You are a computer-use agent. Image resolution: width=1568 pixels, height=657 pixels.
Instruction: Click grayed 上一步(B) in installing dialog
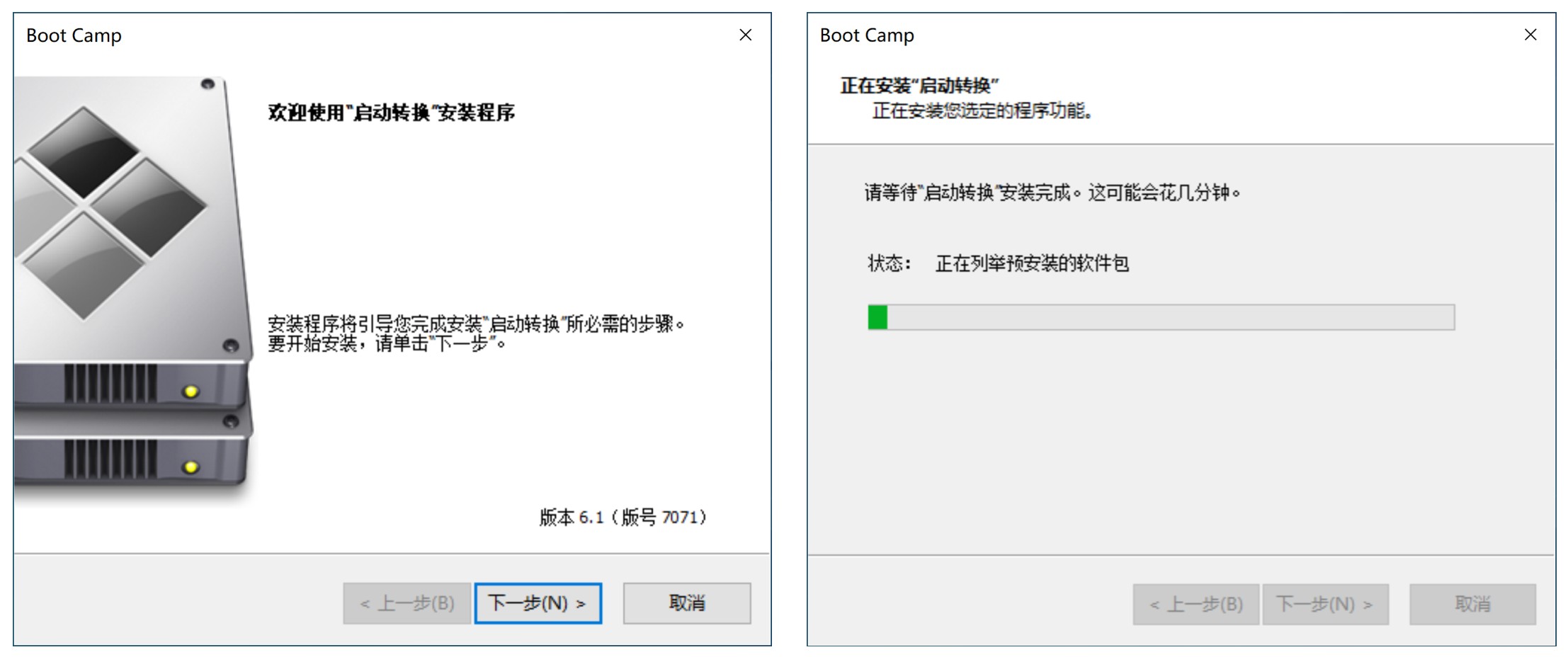point(1196,605)
